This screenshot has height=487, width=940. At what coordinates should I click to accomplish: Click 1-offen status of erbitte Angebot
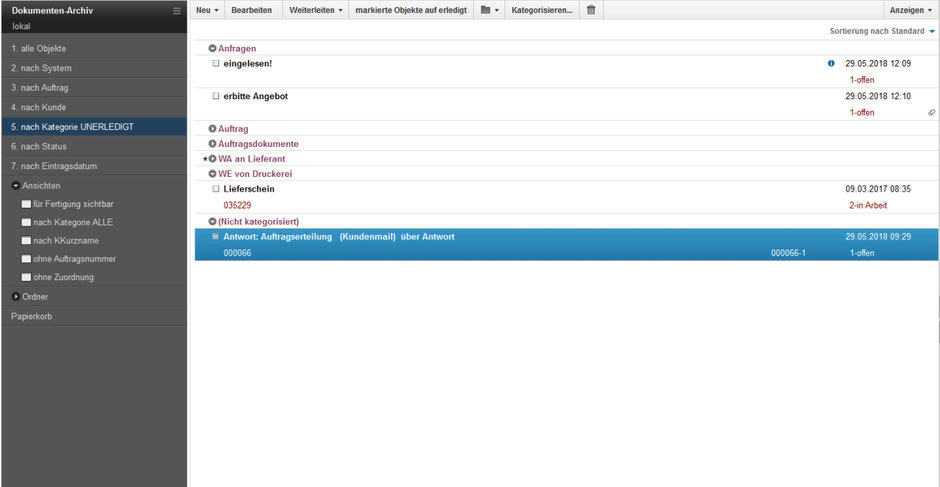861,113
